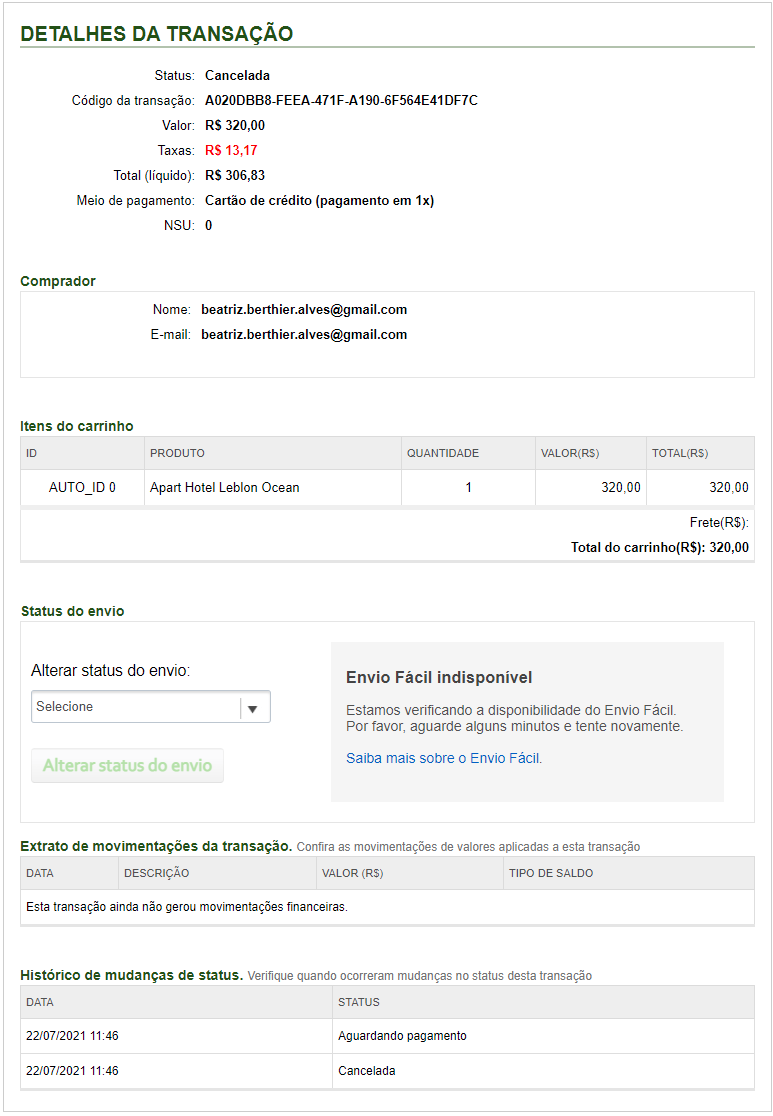This screenshot has height=1116, width=773.
Task: Click the buyer e-mail address value
Action: [304, 335]
